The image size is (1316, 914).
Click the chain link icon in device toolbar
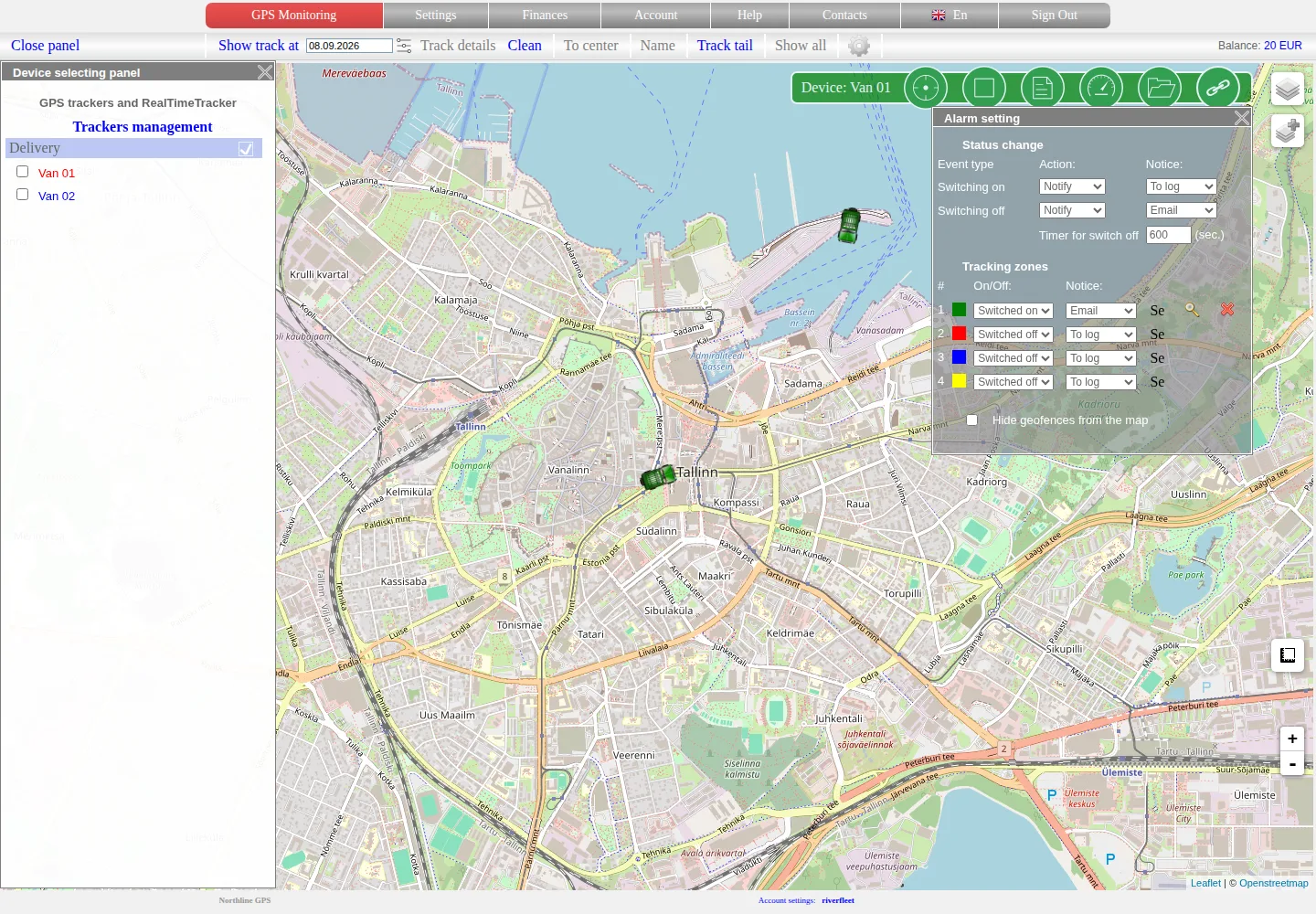[1218, 88]
